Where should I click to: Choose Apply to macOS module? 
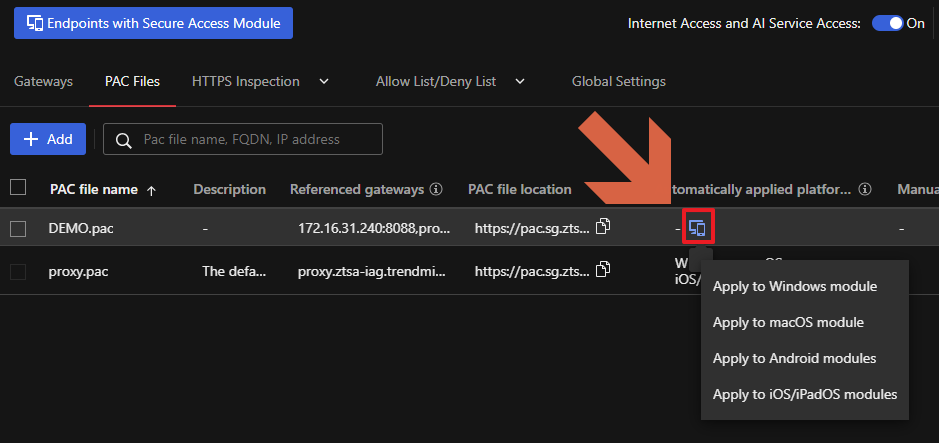tap(788, 322)
